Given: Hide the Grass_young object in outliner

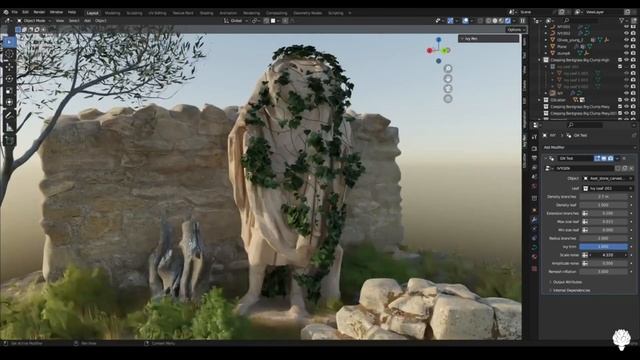Looking at the screenshot, I should point(627,40).
